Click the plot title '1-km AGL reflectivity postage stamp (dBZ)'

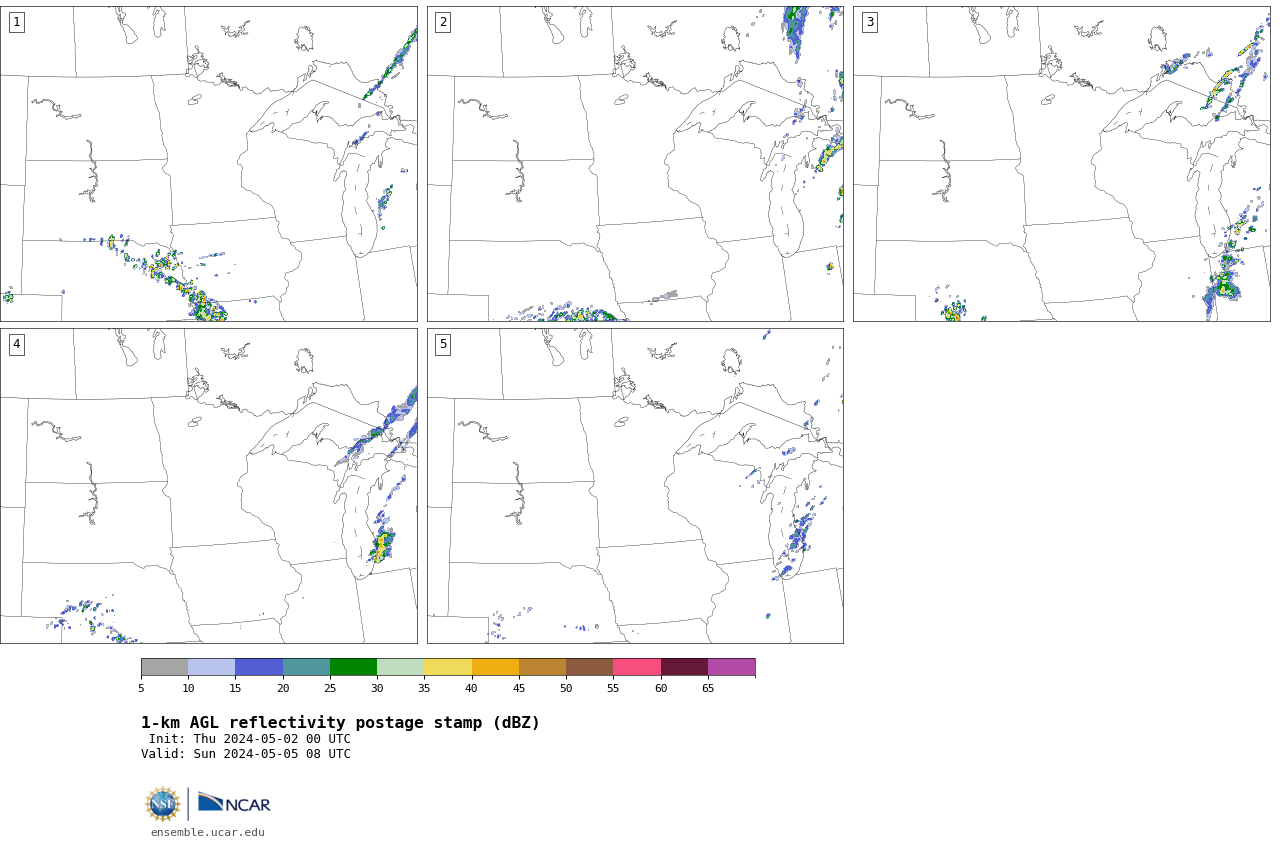click(340, 723)
